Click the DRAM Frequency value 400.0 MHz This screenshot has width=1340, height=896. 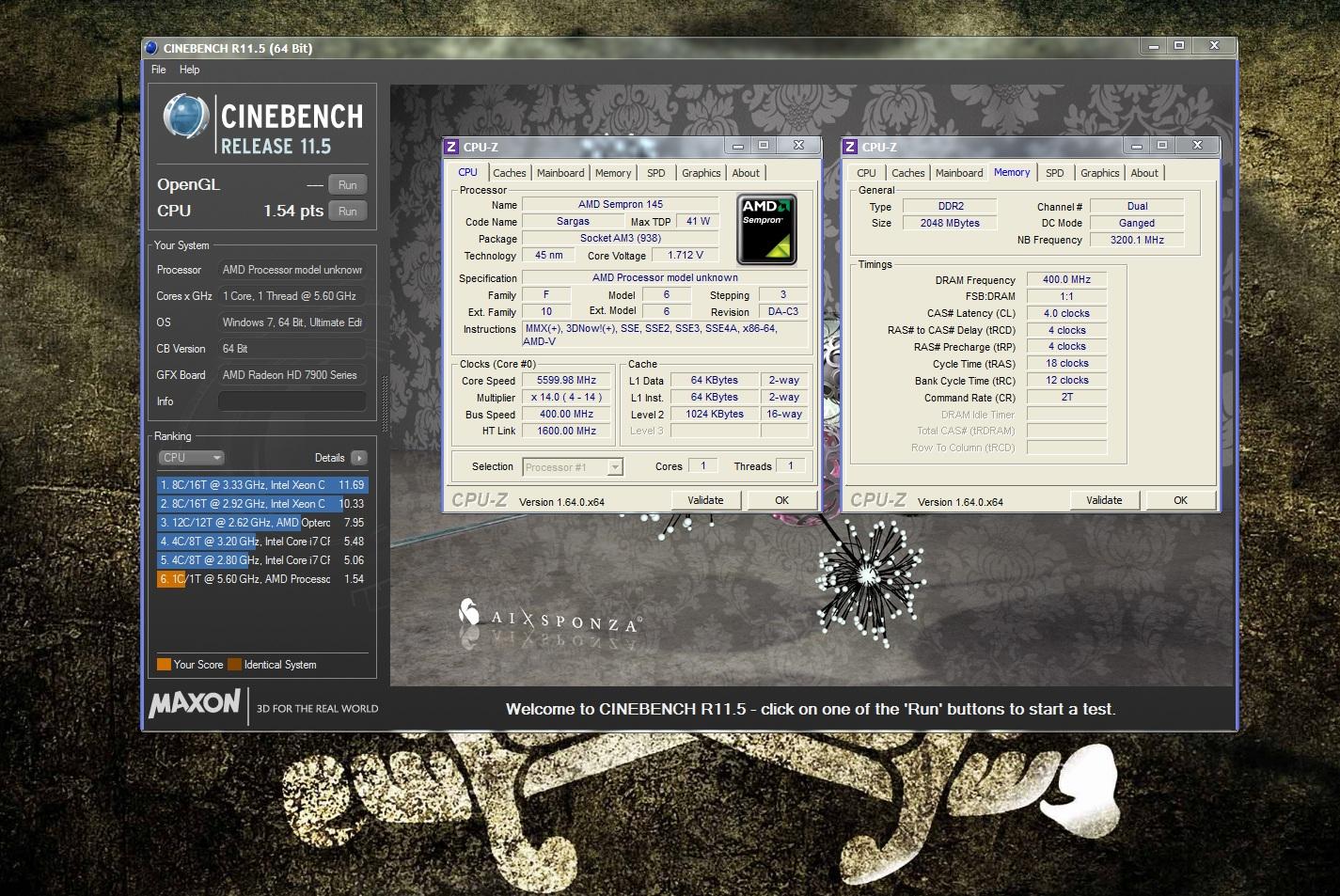(x=1066, y=280)
